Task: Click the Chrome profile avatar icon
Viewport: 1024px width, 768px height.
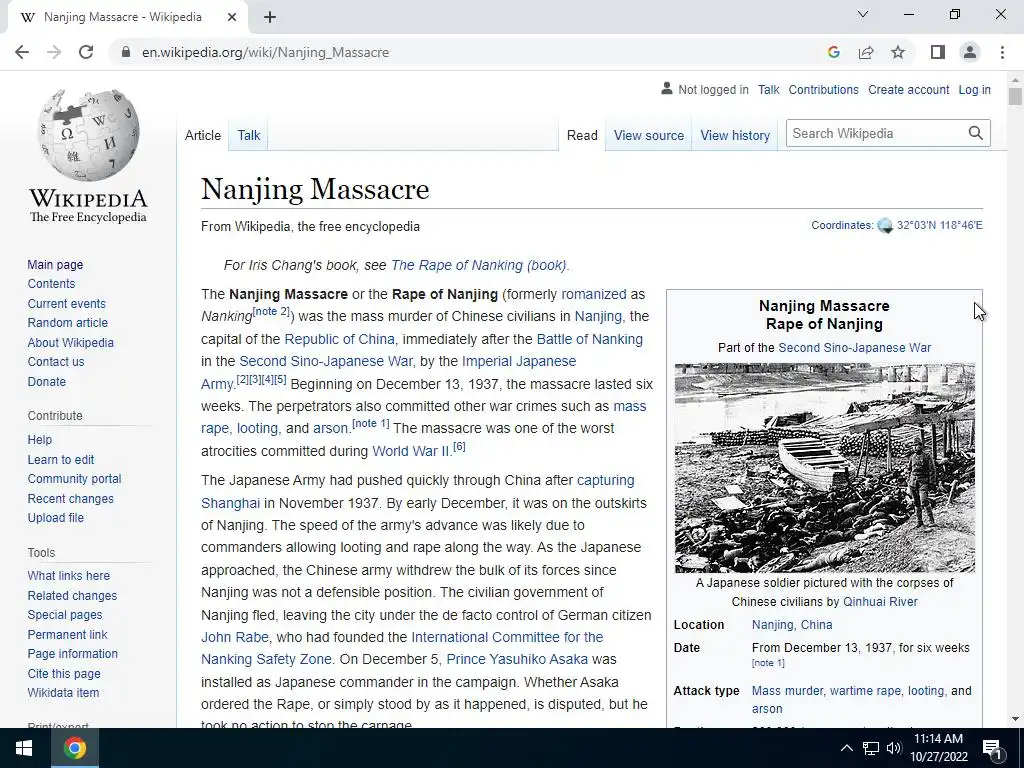Action: 970,52
